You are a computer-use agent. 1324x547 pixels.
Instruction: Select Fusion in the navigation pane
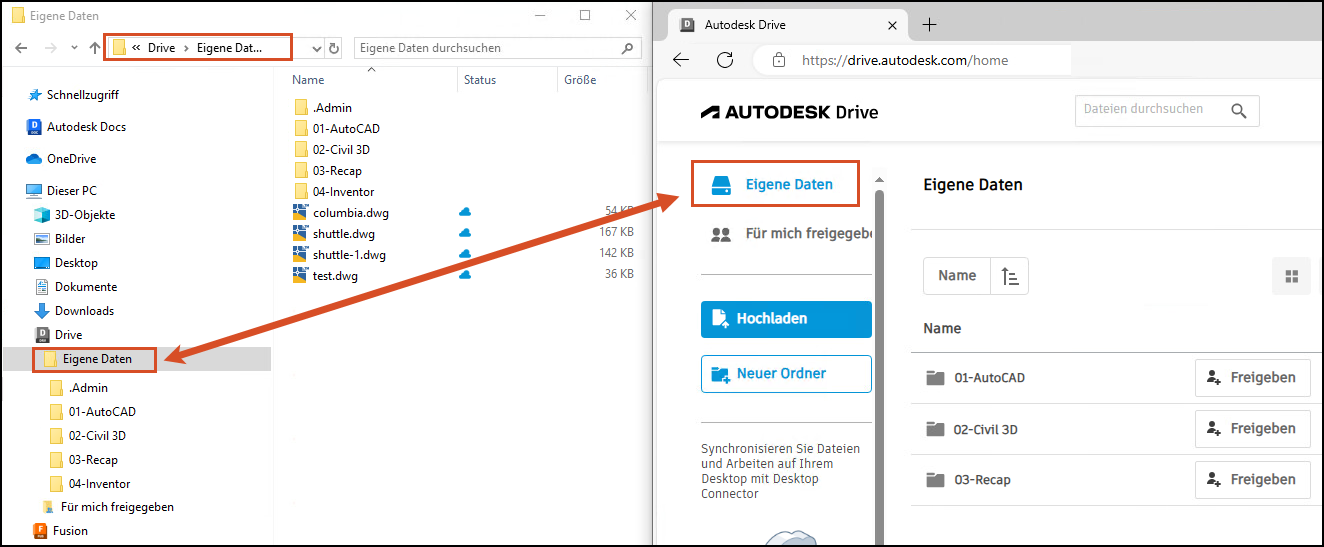(x=61, y=531)
